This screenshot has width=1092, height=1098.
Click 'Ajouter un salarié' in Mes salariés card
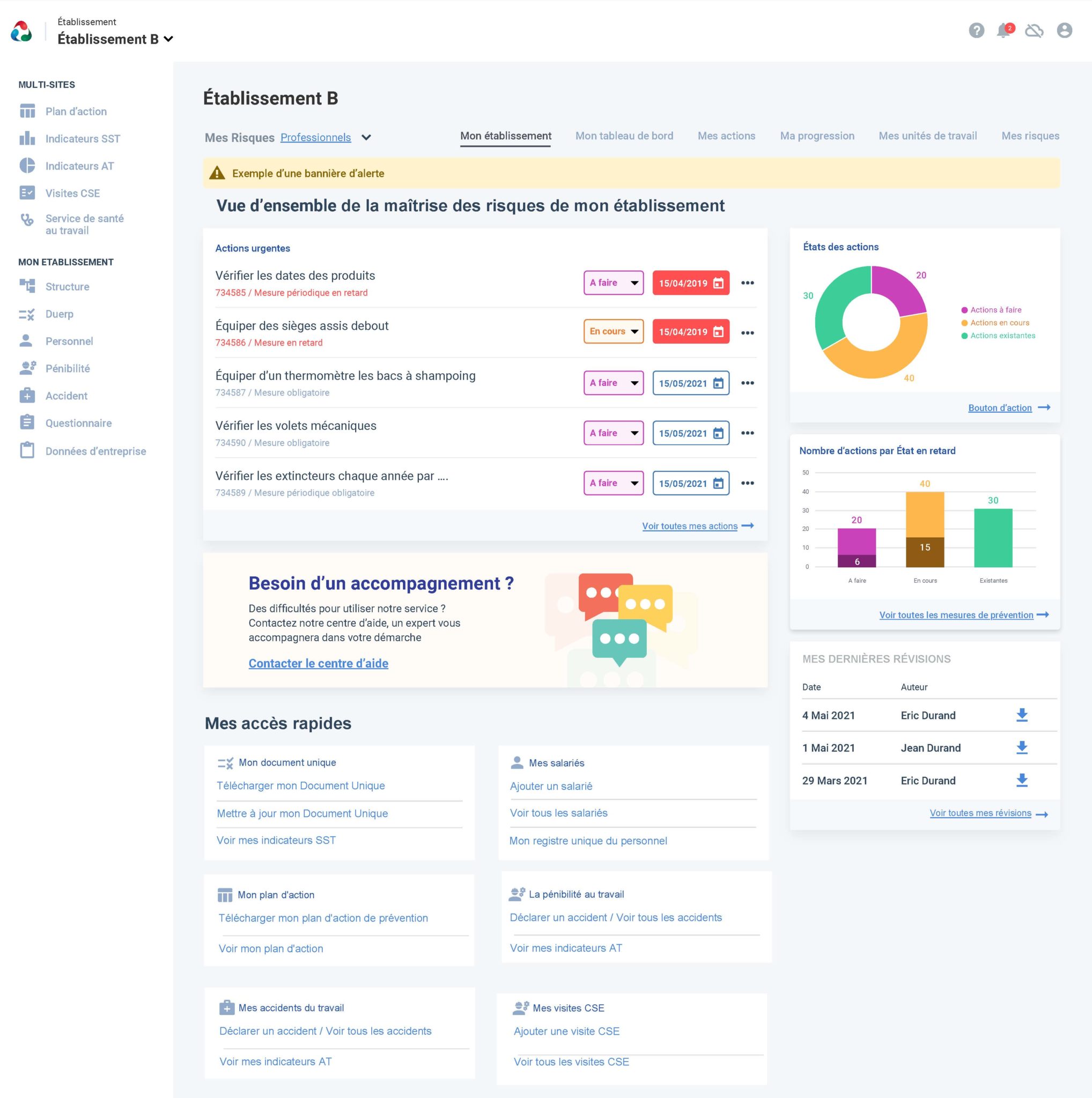(x=551, y=786)
